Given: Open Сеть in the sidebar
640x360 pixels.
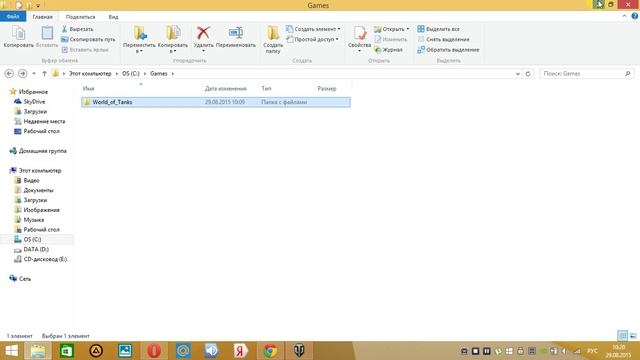Looking at the screenshot, I should point(20,279).
